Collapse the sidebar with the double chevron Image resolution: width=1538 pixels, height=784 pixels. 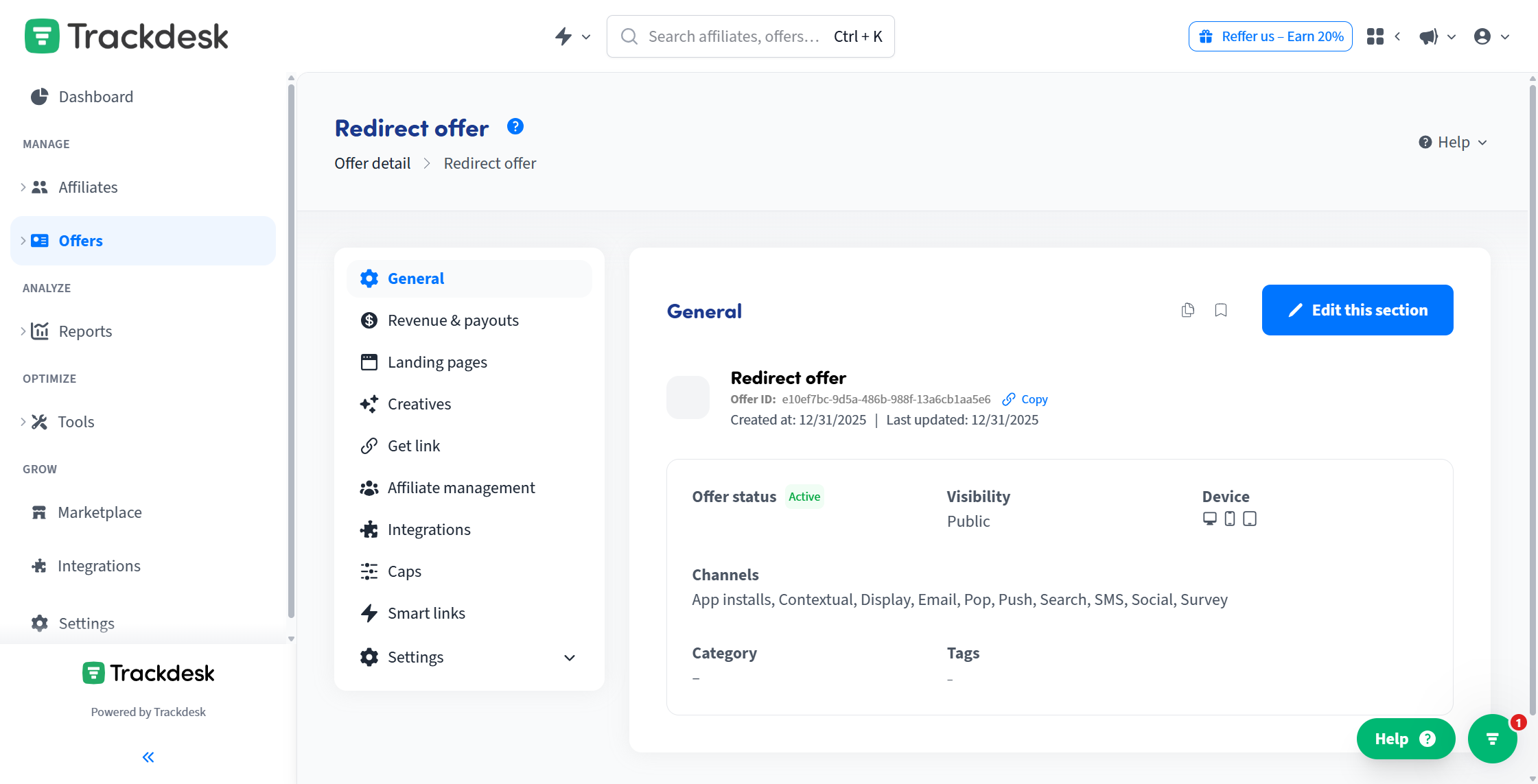[x=148, y=757]
